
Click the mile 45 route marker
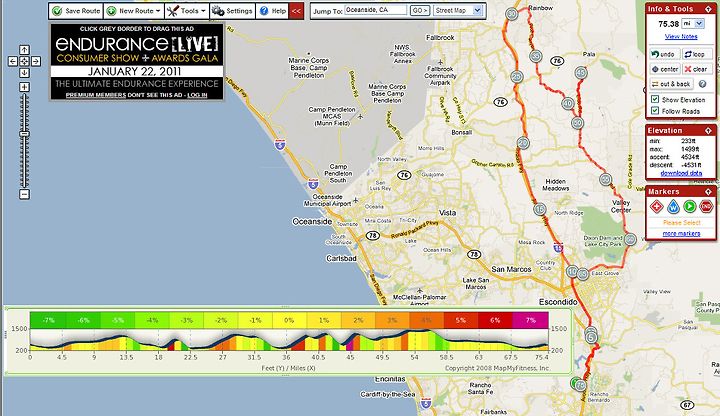coord(581,73)
